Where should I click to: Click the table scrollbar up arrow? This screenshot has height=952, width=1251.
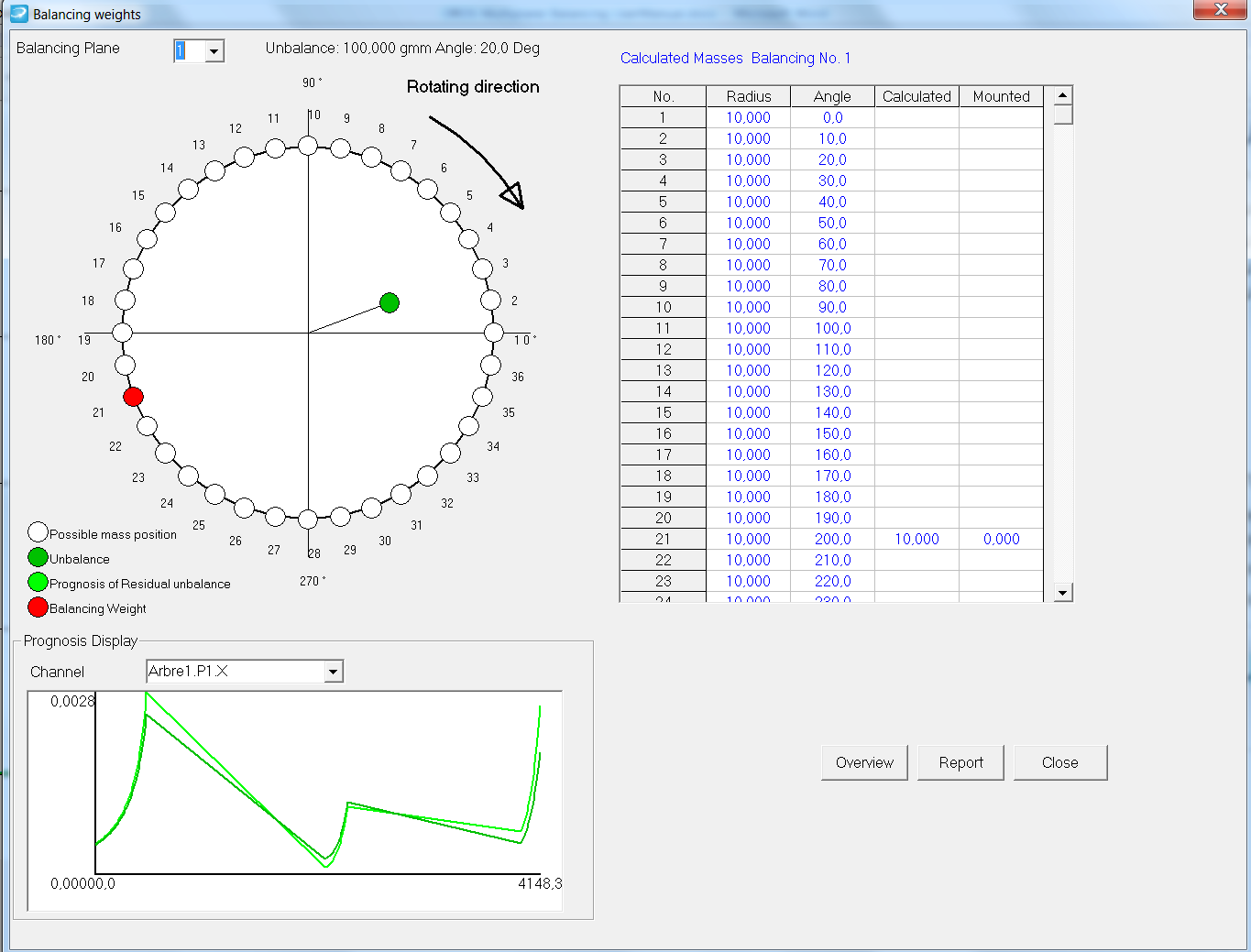tap(1062, 95)
